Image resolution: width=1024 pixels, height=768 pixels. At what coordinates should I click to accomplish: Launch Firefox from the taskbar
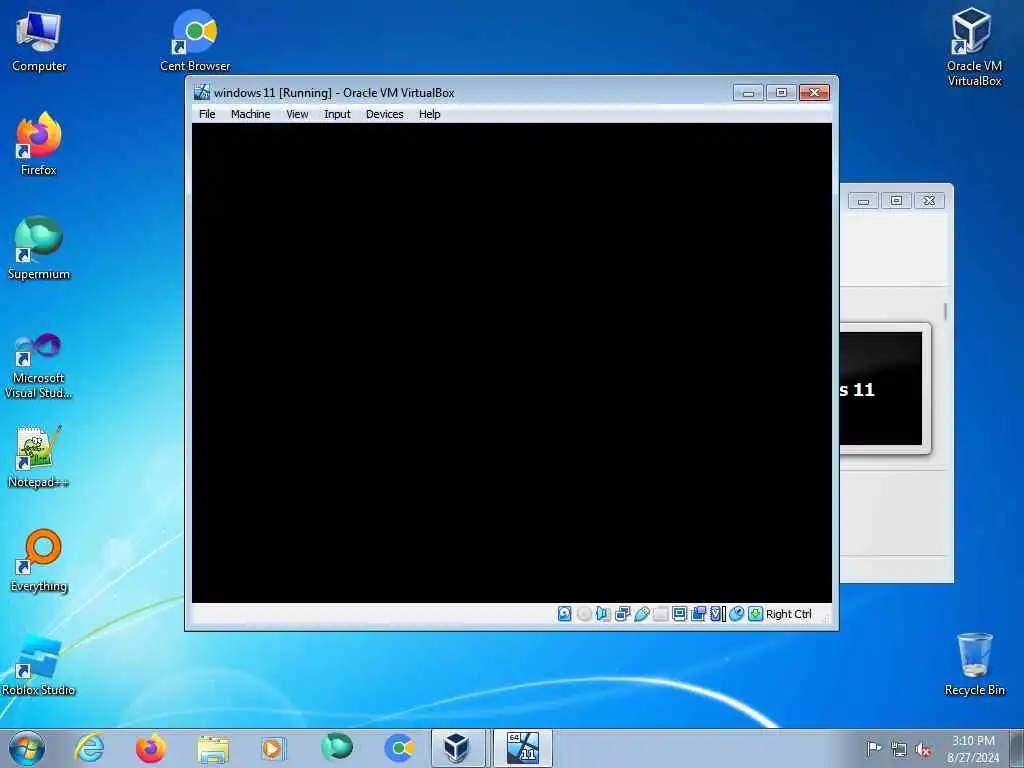(151, 748)
